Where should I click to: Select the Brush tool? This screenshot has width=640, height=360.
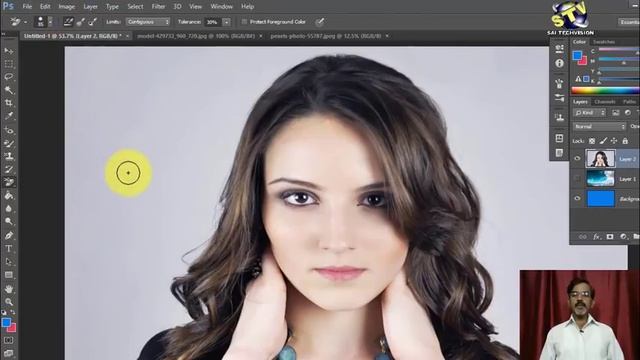coord(9,143)
